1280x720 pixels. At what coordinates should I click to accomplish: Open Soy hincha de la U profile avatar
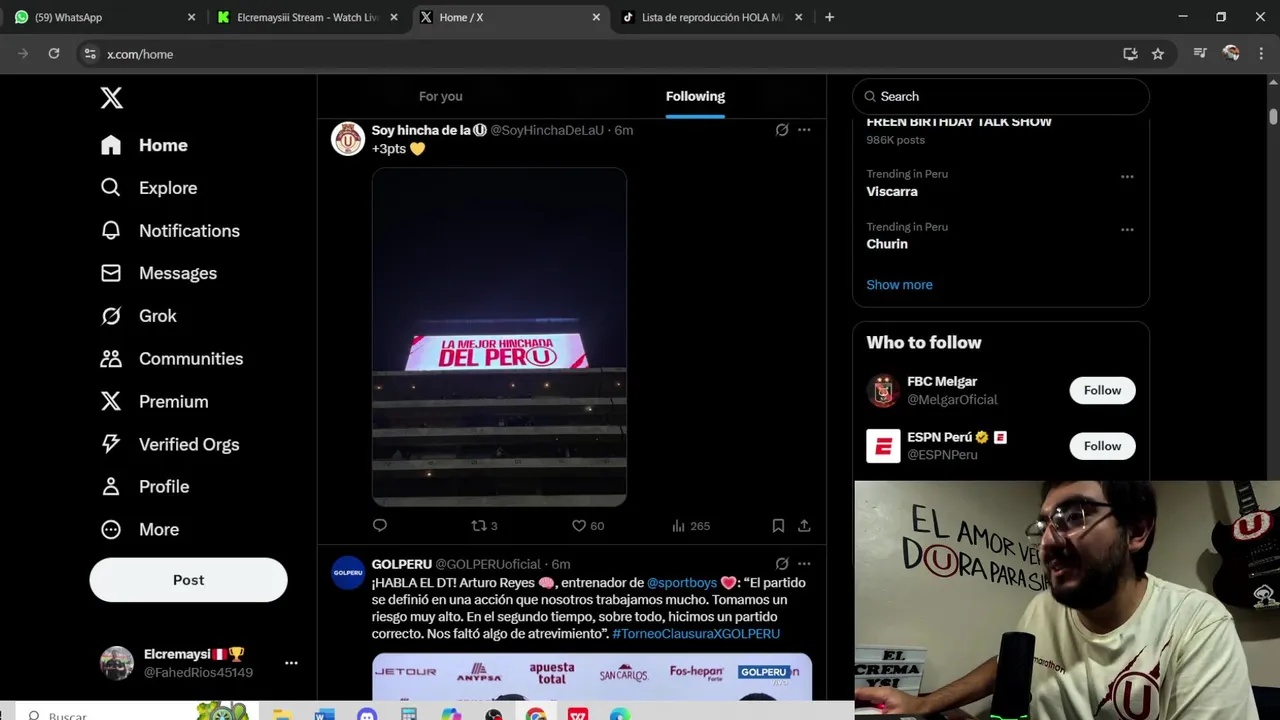click(x=348, y=139)
